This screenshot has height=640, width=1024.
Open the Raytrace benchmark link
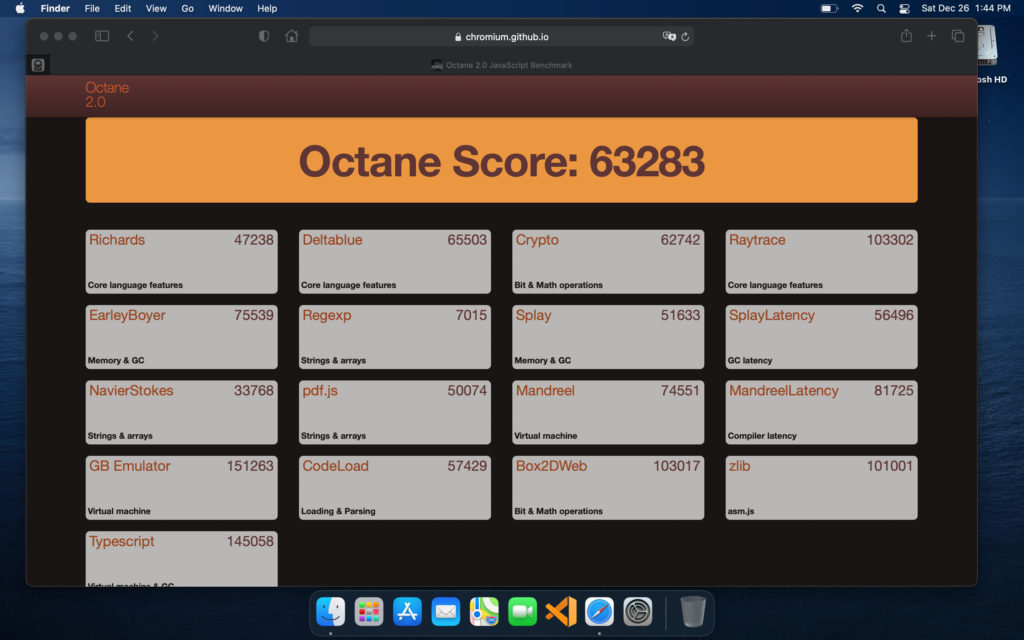[x=758, y=240]
